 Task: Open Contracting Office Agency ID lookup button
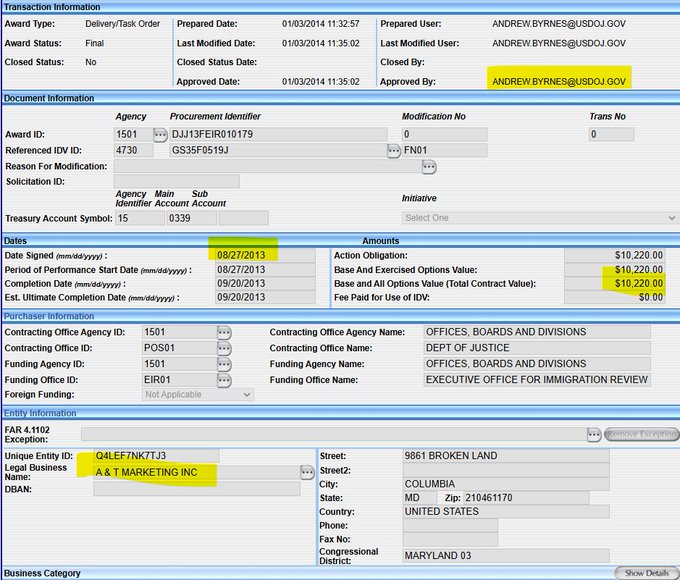[224, 332]
